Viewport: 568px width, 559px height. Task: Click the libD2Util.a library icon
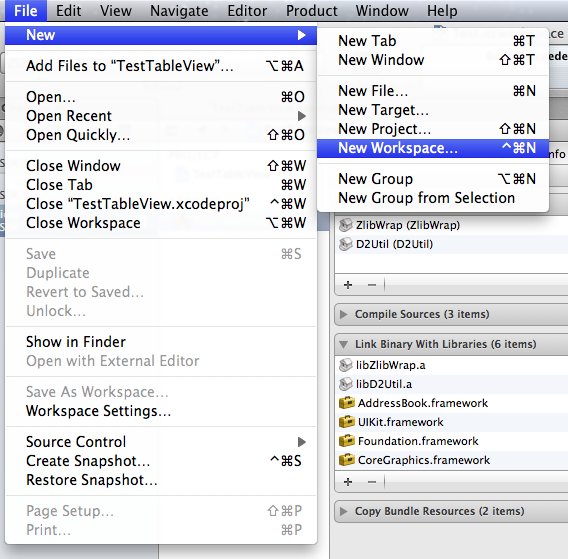pos(346,384)
